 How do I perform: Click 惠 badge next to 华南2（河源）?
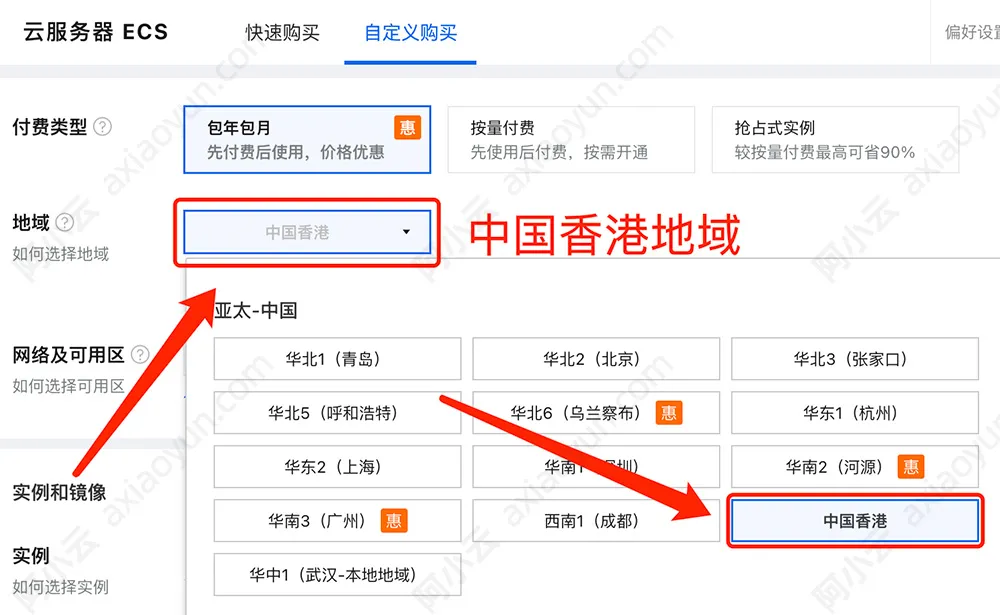tap(910, 467)
